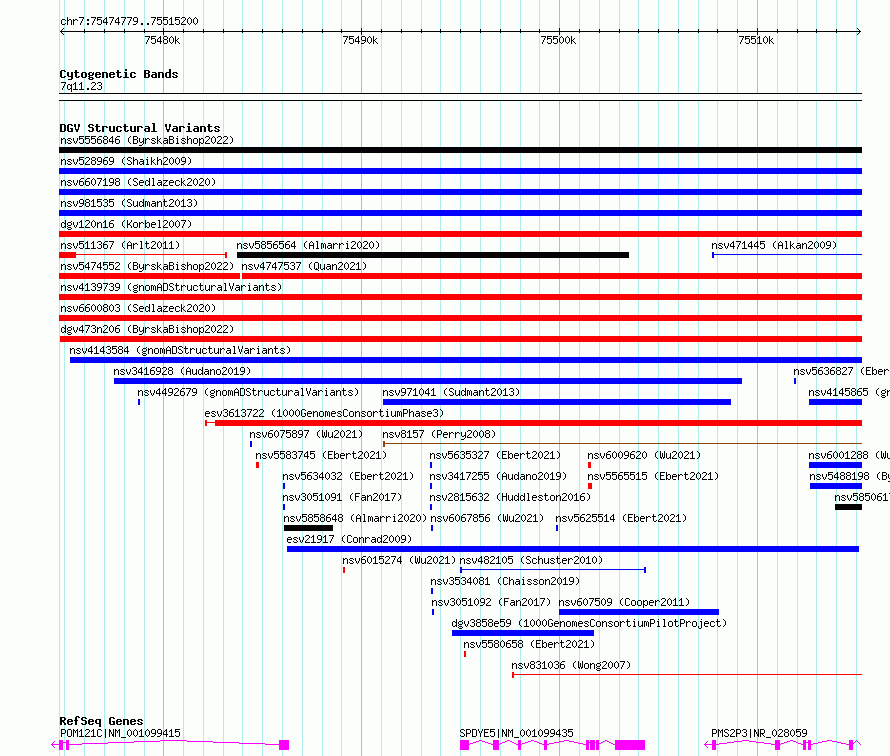Open the PMS2P3|NR_028059 gene label

[x=759, y=733]
